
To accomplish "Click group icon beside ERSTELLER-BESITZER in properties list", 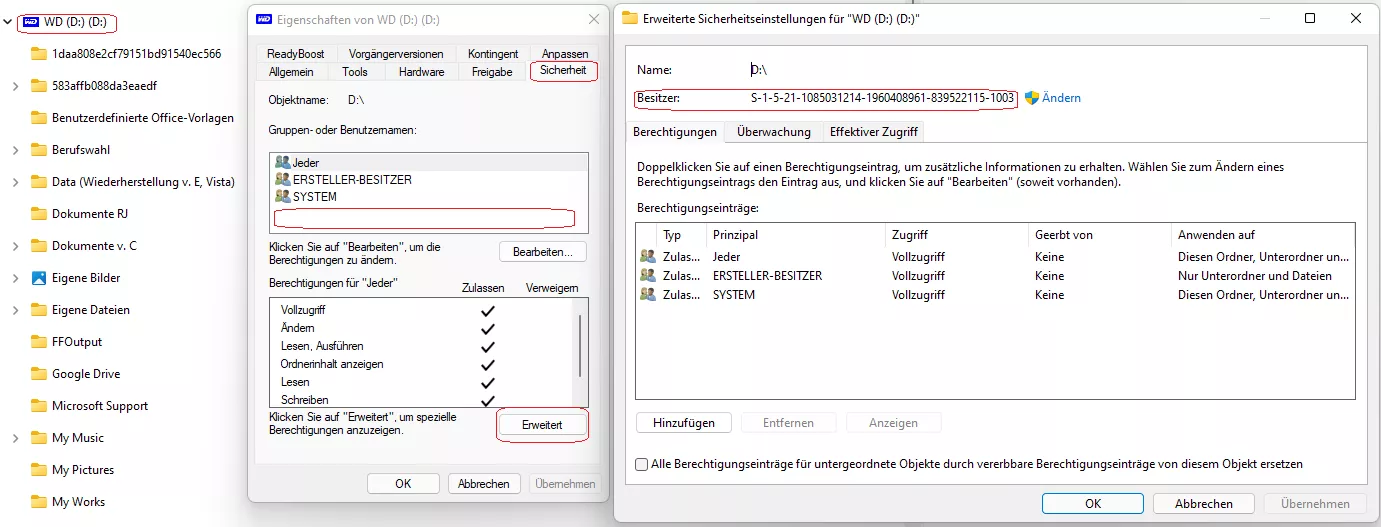I will tap(282, 180).
